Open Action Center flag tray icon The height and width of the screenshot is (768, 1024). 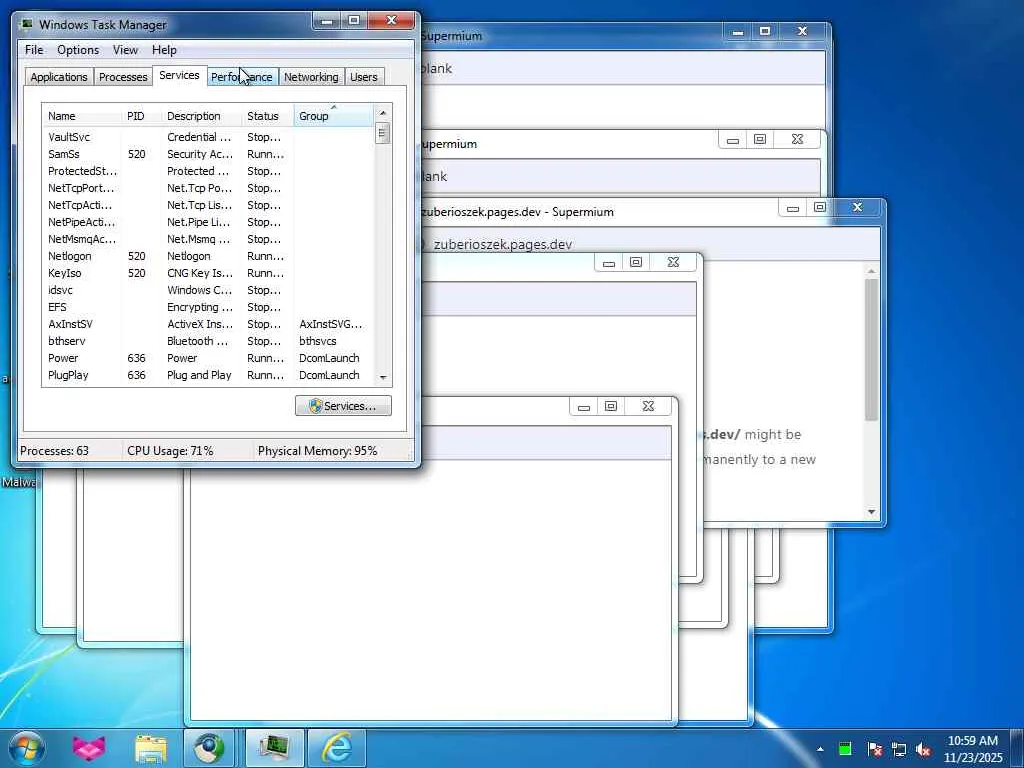874,749
